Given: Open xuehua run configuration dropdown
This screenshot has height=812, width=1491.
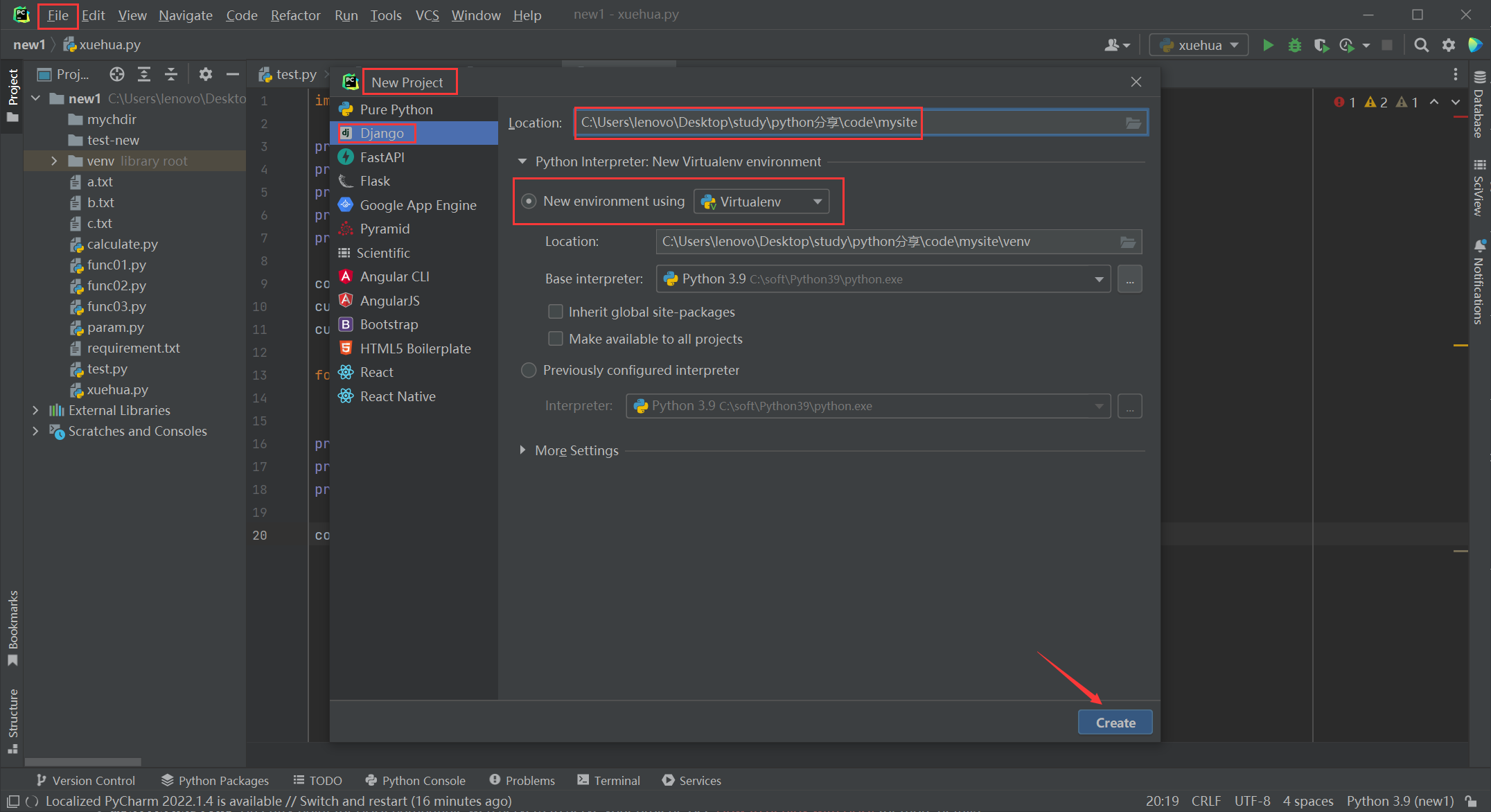Looking at the screenshot, I should click(x=1199, y=45).
